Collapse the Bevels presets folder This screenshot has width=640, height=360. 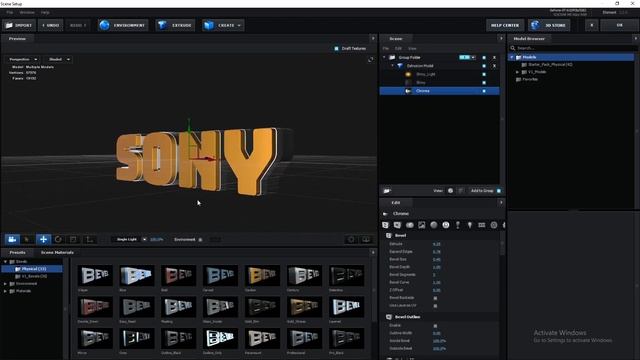(5, 262)
